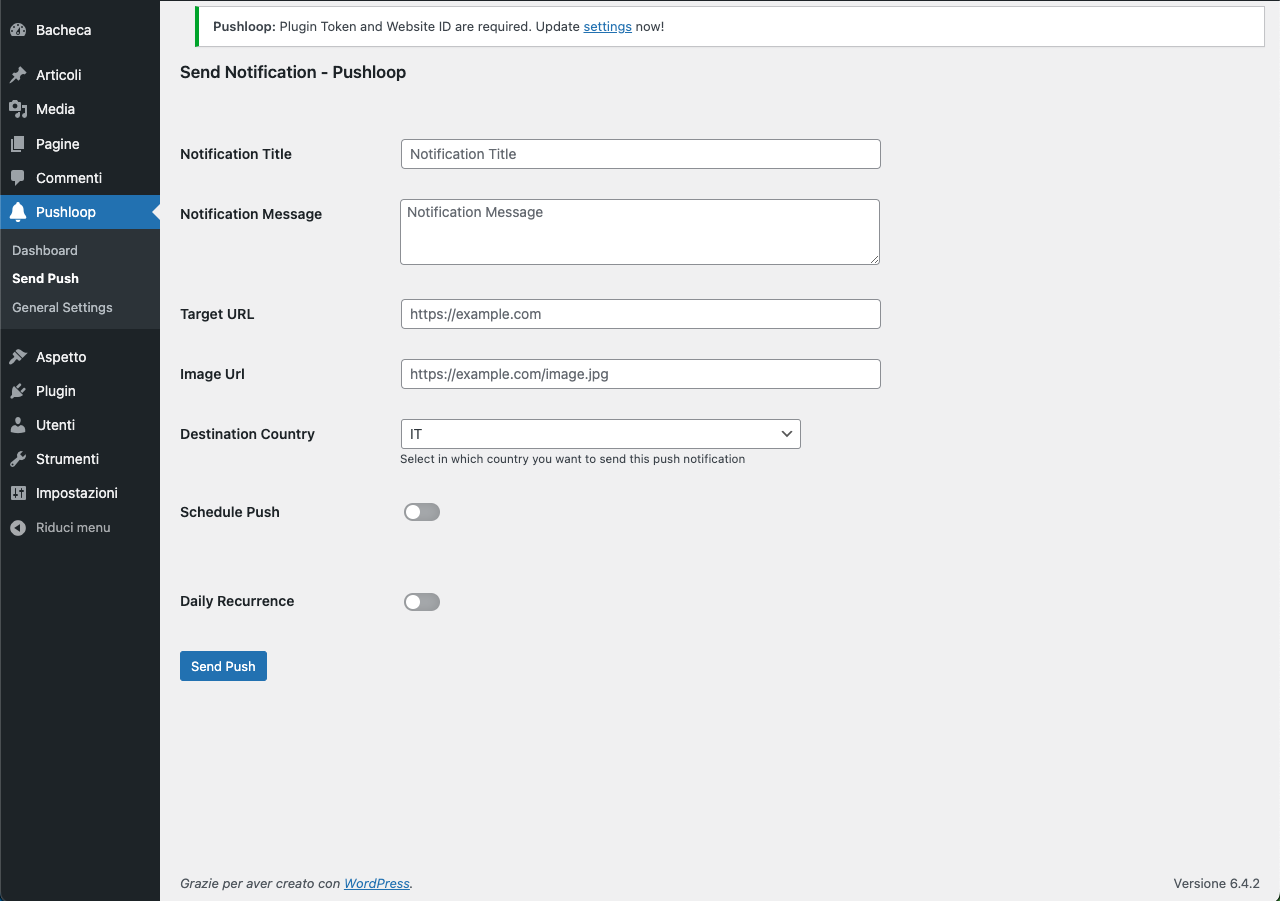Select Pagine from the admin menu
Screen dimensions: 1280x901
pyautogui.click(x=80, y=144)
